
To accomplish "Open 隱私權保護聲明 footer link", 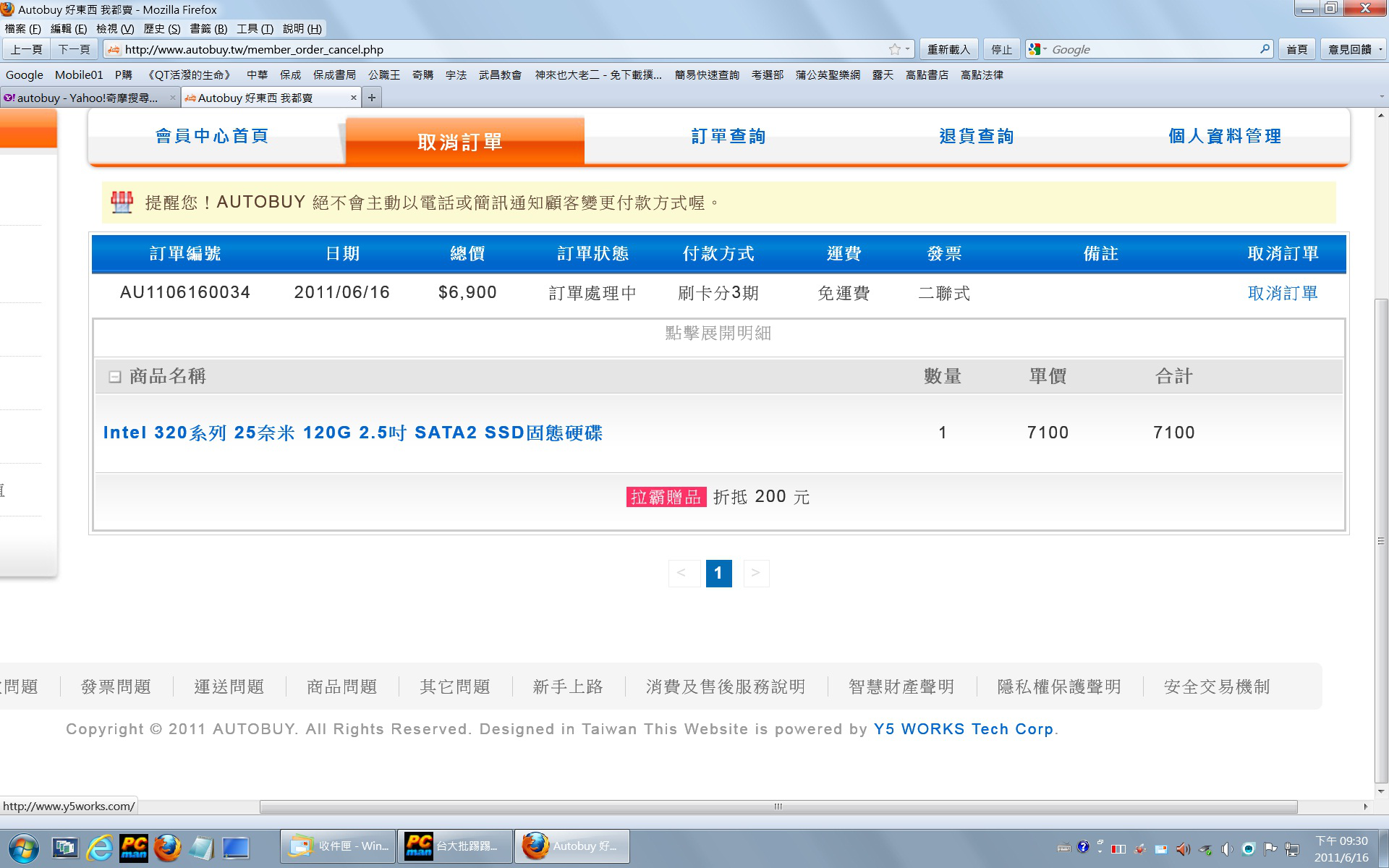I will 1060,686.
